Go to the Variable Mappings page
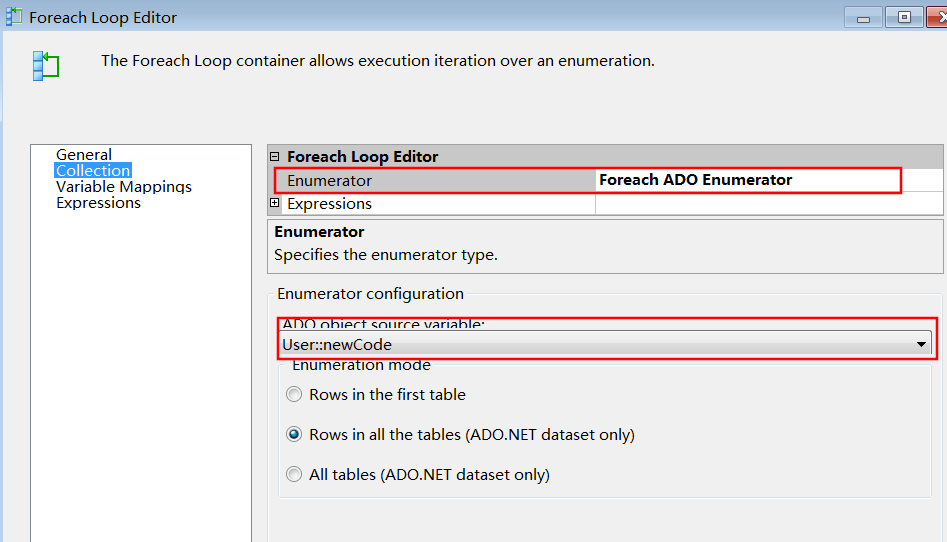The width and height of the screenshot is (947, 542). (124, 187)
